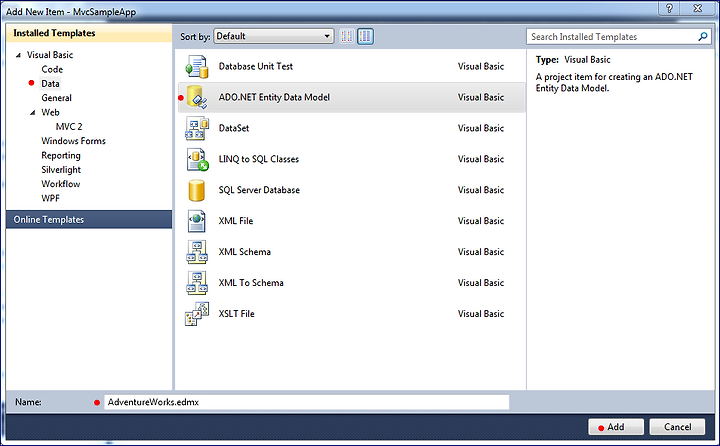Click Visual Basic text in XML File row

(481, 221)
